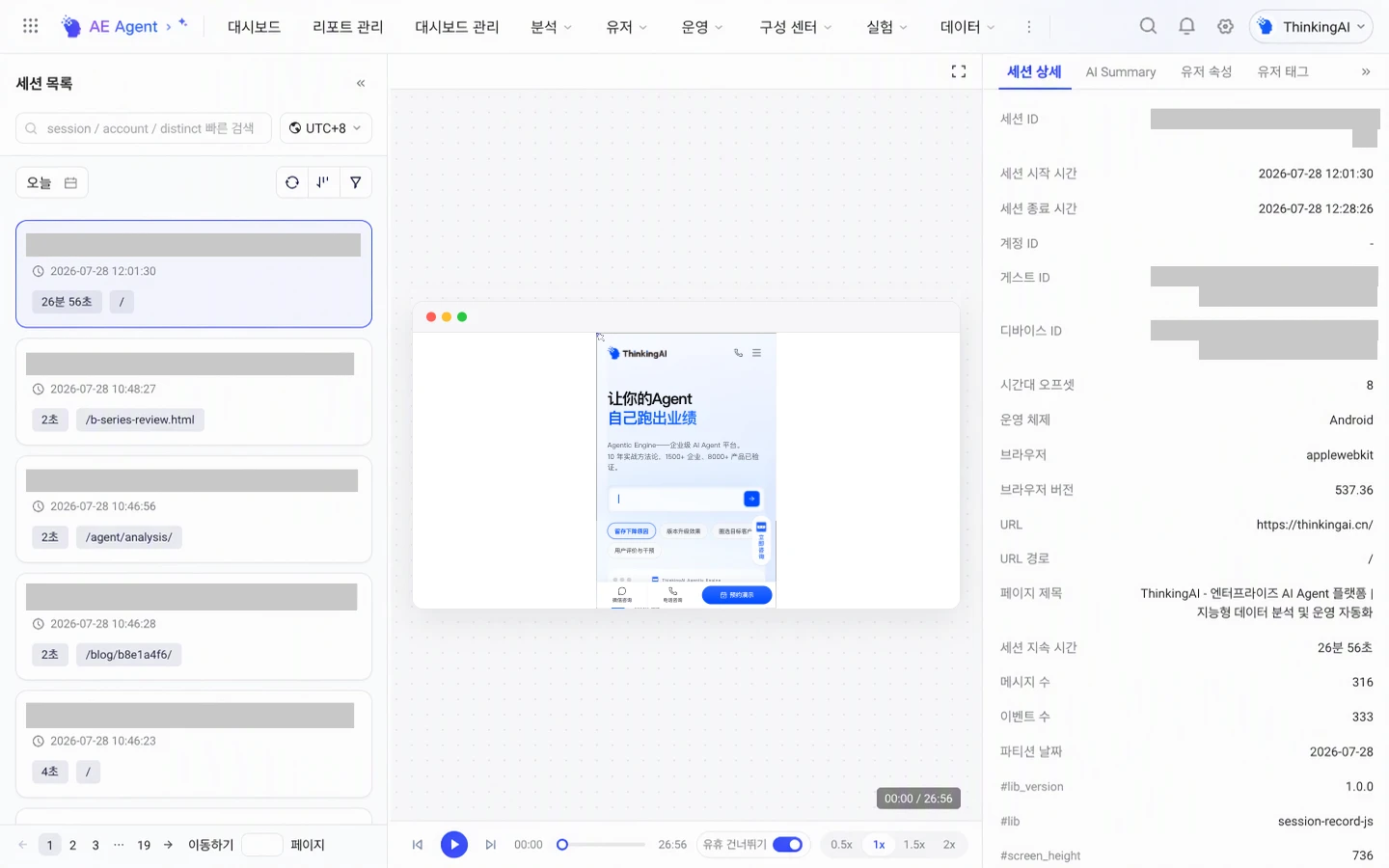The height and width of the screenshot is (868, 1389).
Task: Expand the 분석 menu
Action: tap(552, 27)
